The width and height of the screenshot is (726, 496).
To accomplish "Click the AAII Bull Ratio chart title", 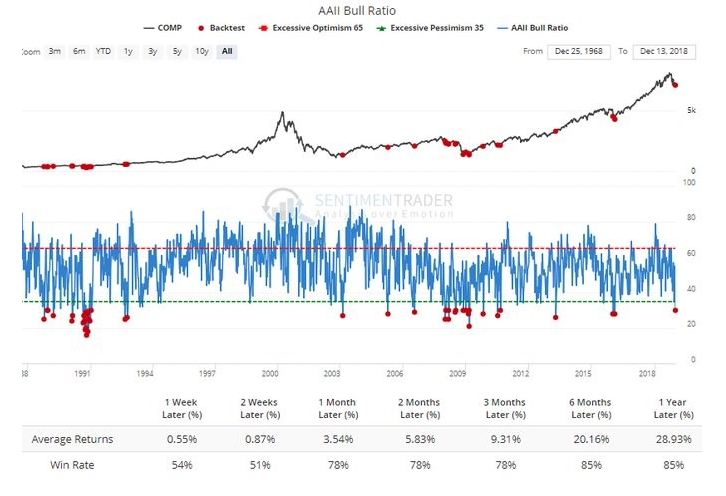I will coord(362,10).
